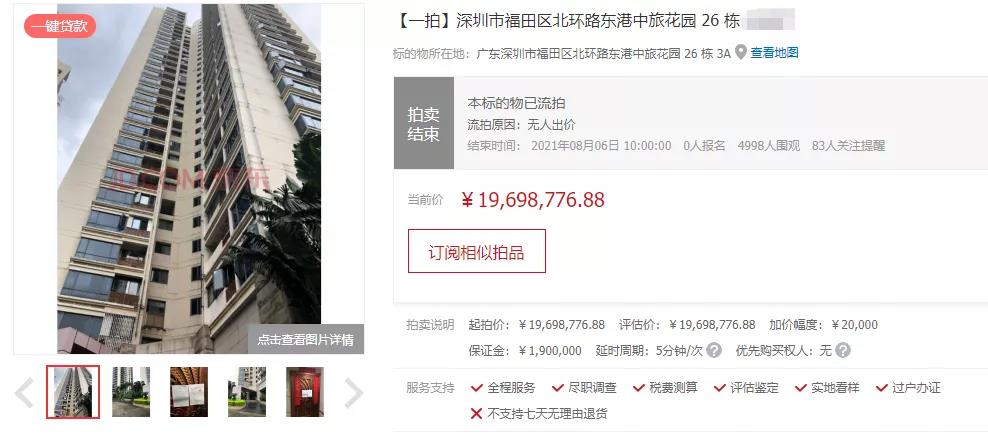Viewport: 988px width, 434px height.
Task: Select the second garden thumbnail
Action: click(131, 392)
